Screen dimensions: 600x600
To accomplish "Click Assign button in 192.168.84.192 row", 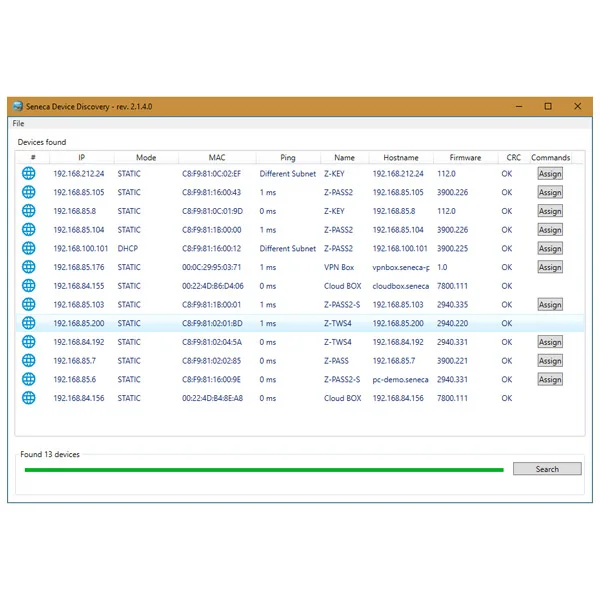I will pyautogui.click(x=550, y=342).
